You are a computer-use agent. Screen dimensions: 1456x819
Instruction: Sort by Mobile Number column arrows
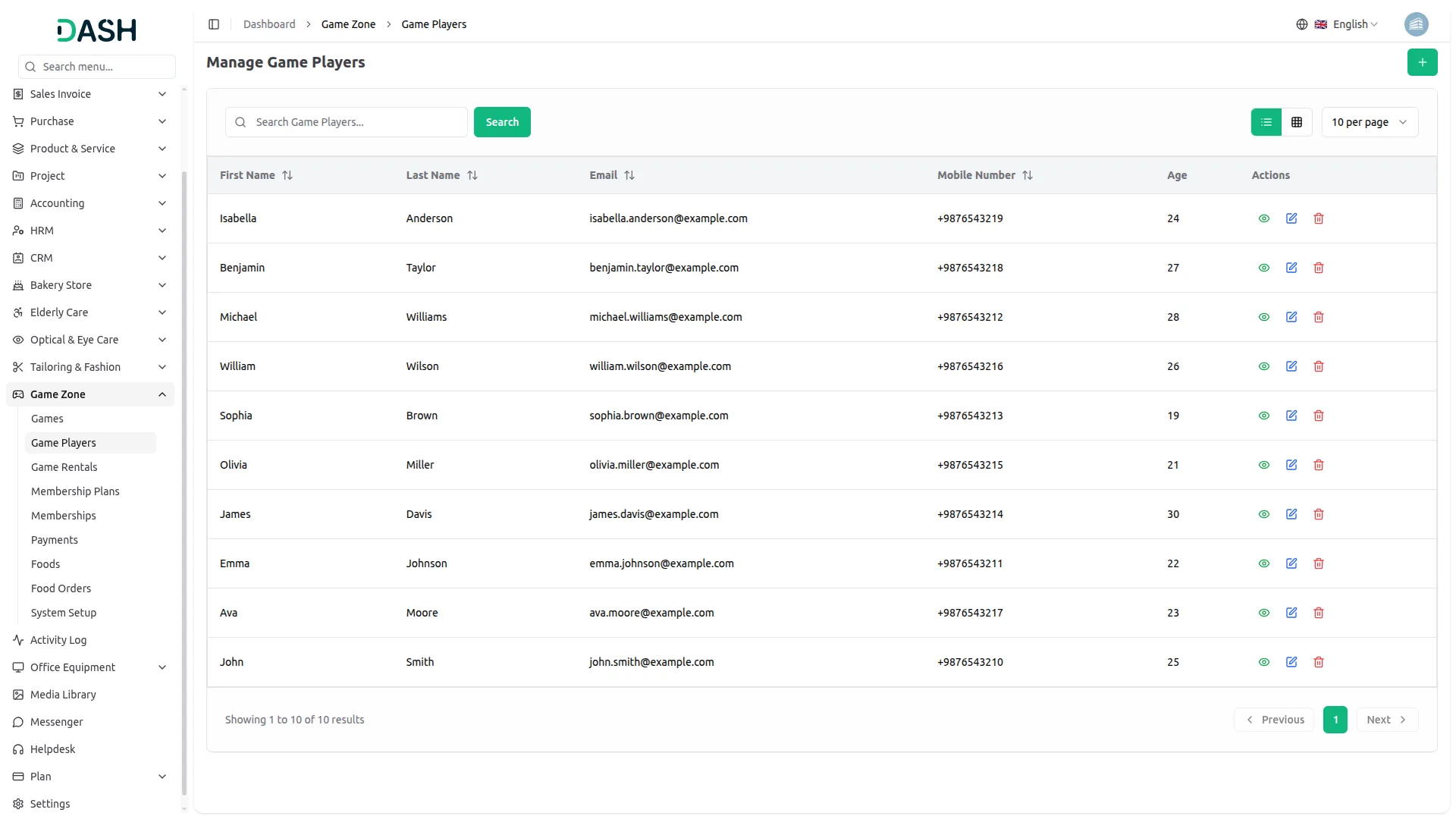(1028, 175)
